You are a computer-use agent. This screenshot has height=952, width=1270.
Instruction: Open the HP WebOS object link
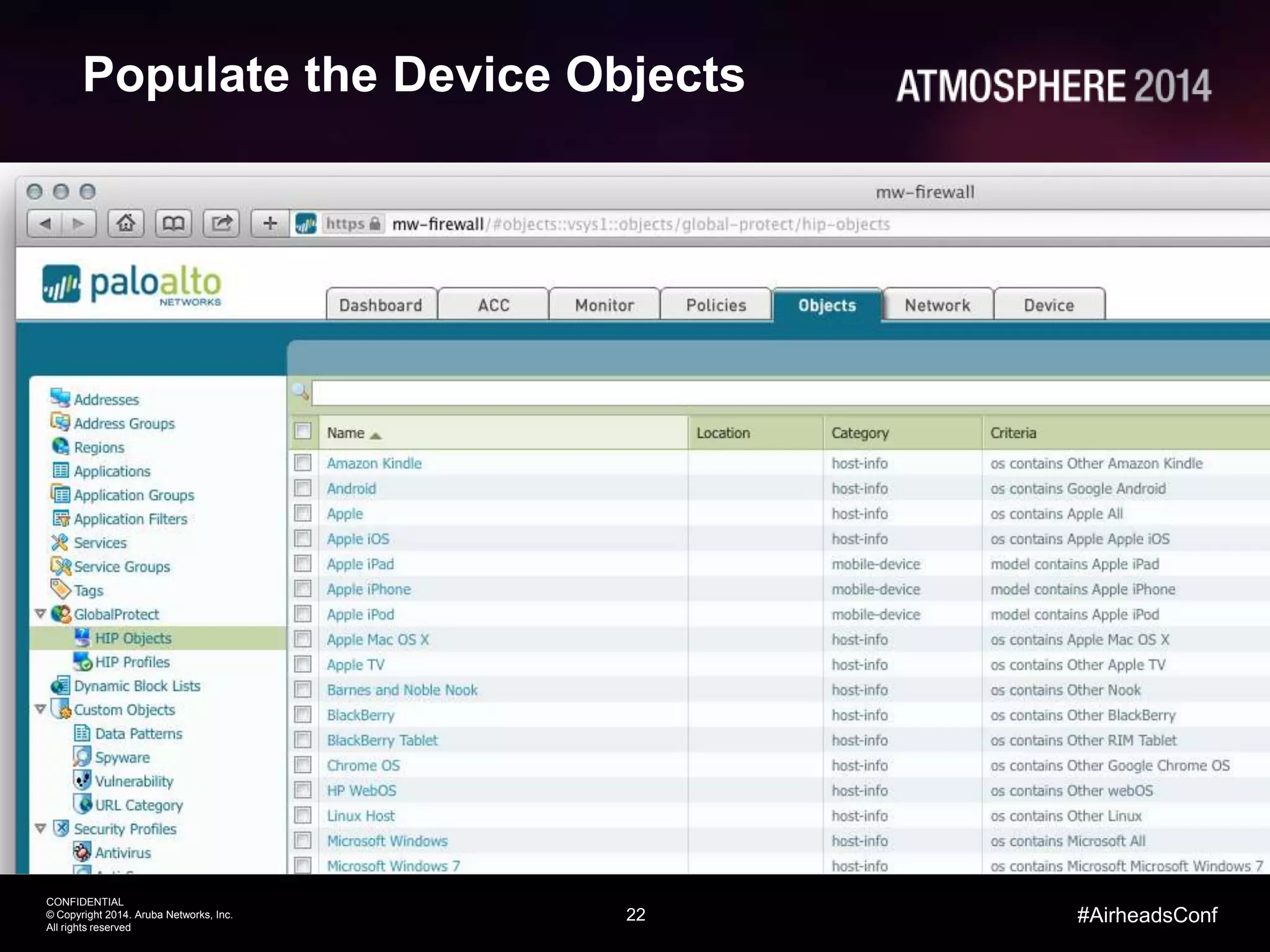tap(362, 791)
